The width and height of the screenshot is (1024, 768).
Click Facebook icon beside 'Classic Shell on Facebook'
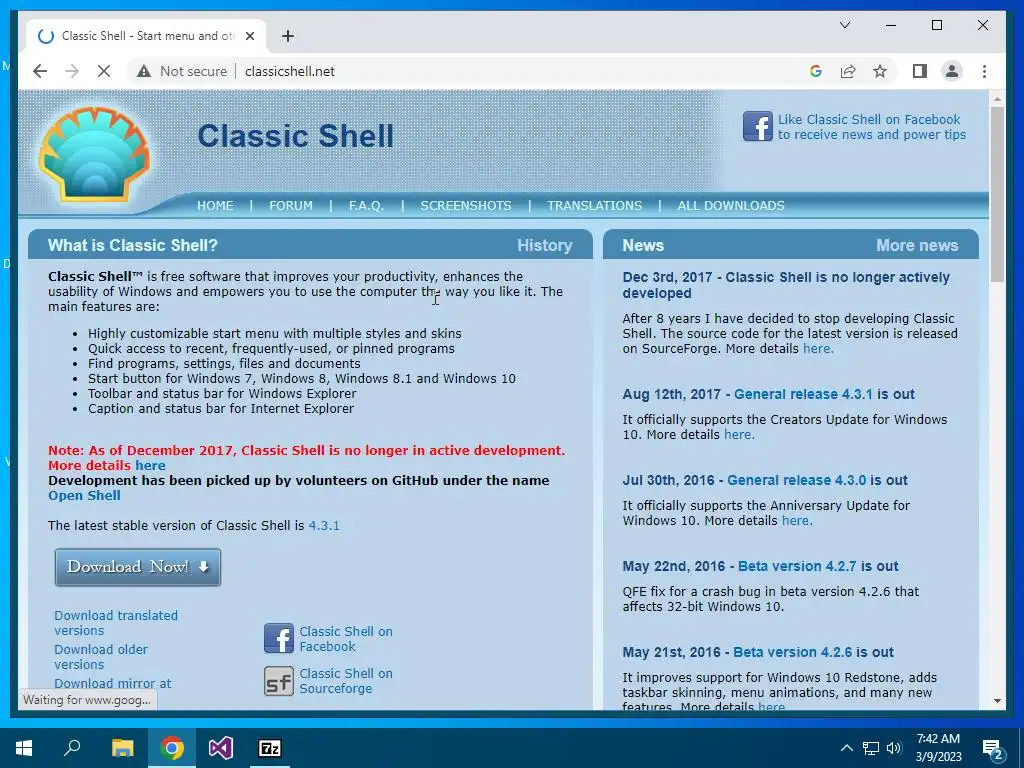(279, 638)
